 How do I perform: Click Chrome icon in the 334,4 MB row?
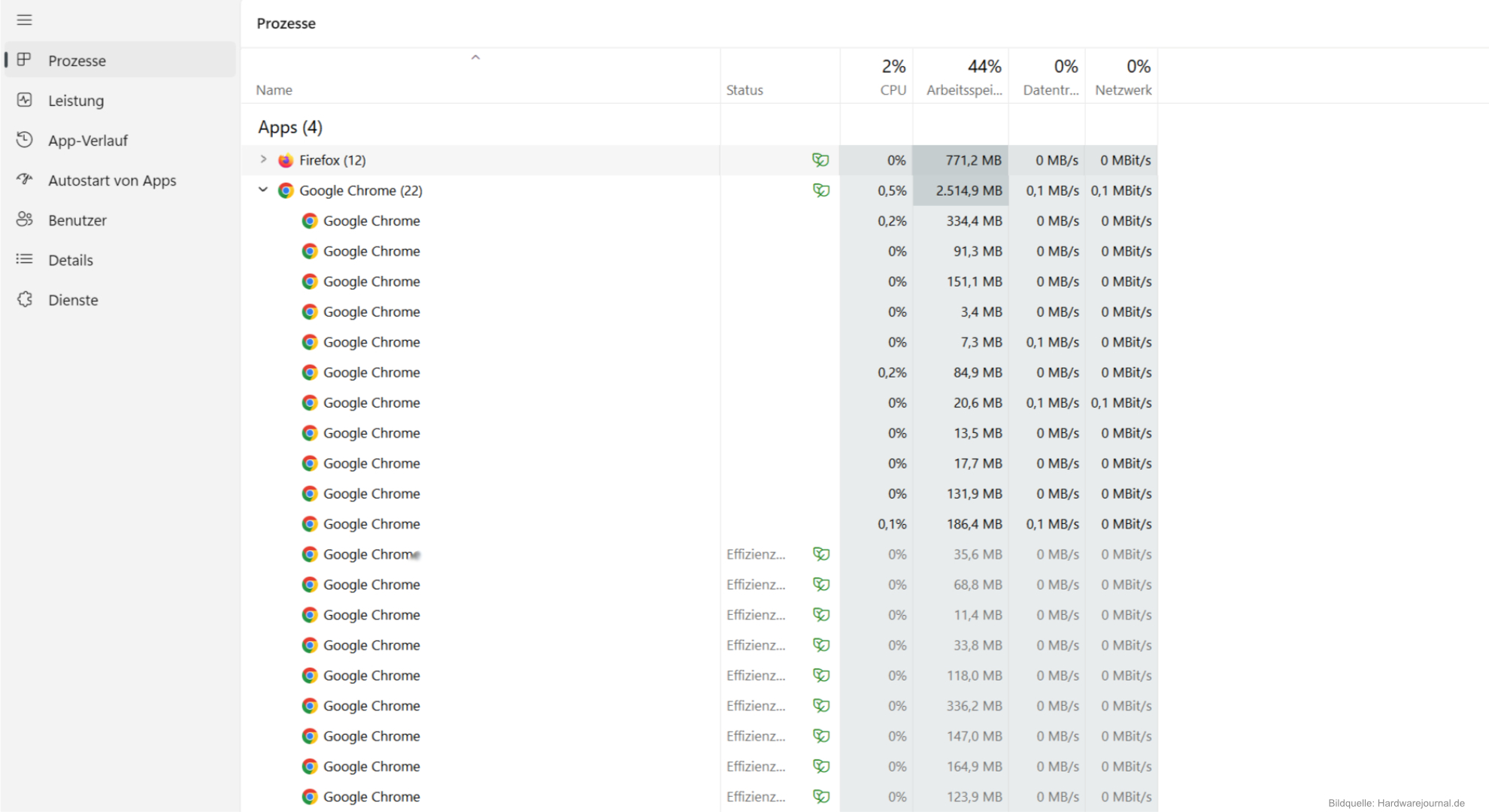point(310,220)
